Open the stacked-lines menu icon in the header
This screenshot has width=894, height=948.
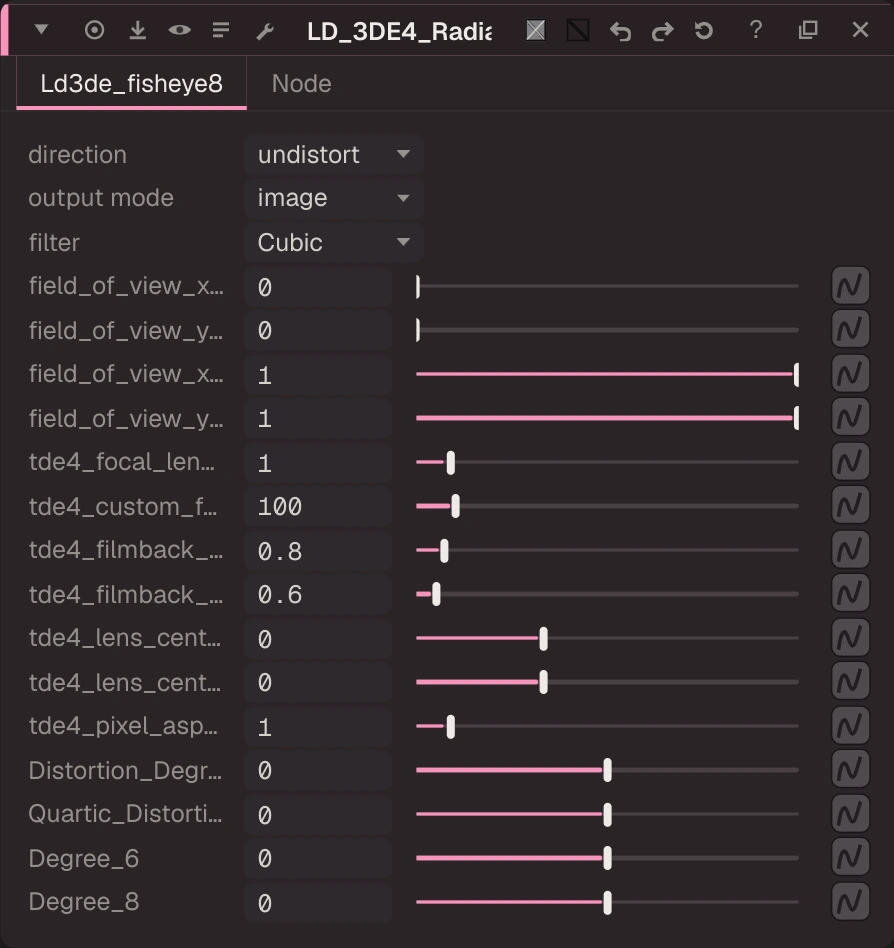[221, 30]
